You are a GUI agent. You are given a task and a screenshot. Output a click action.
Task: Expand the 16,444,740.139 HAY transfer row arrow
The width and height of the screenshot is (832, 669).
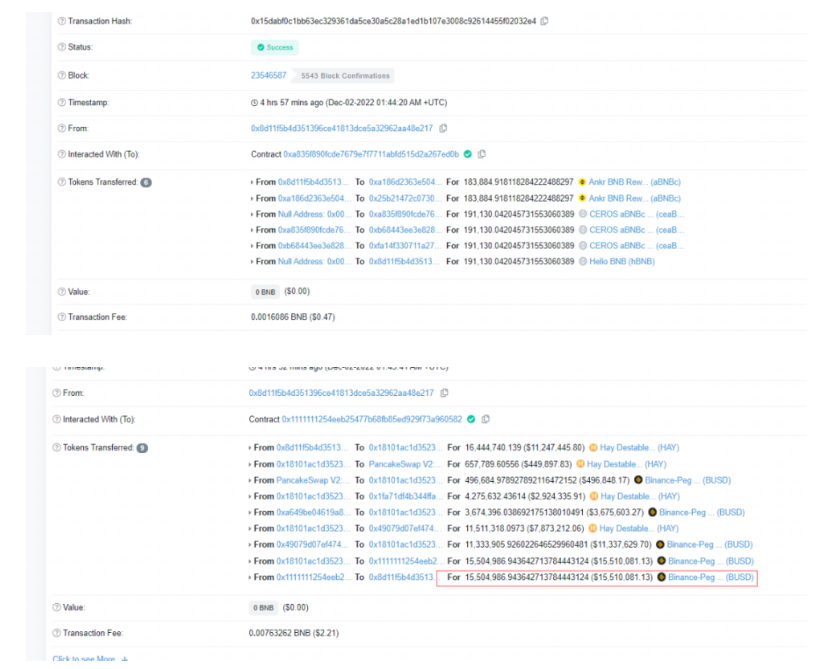(x=249, y=448)
